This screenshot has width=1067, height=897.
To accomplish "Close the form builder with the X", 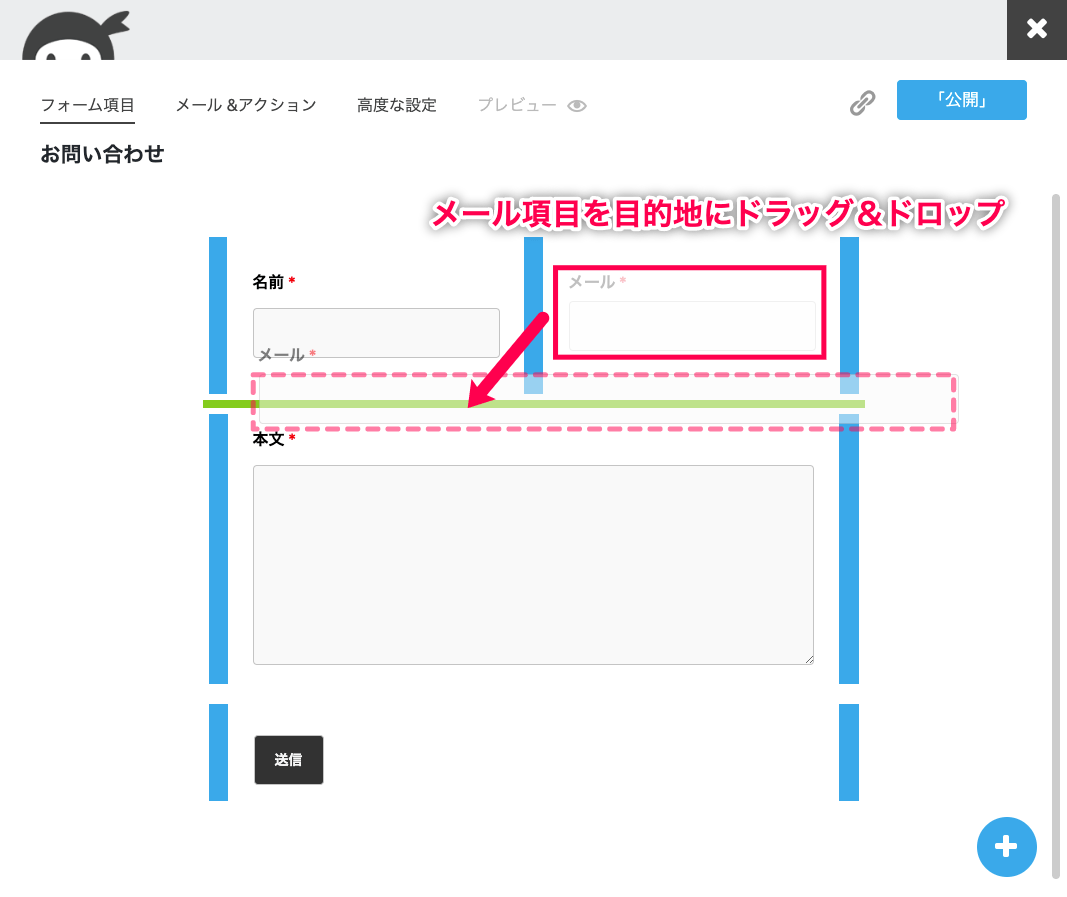I will 1036,29.
